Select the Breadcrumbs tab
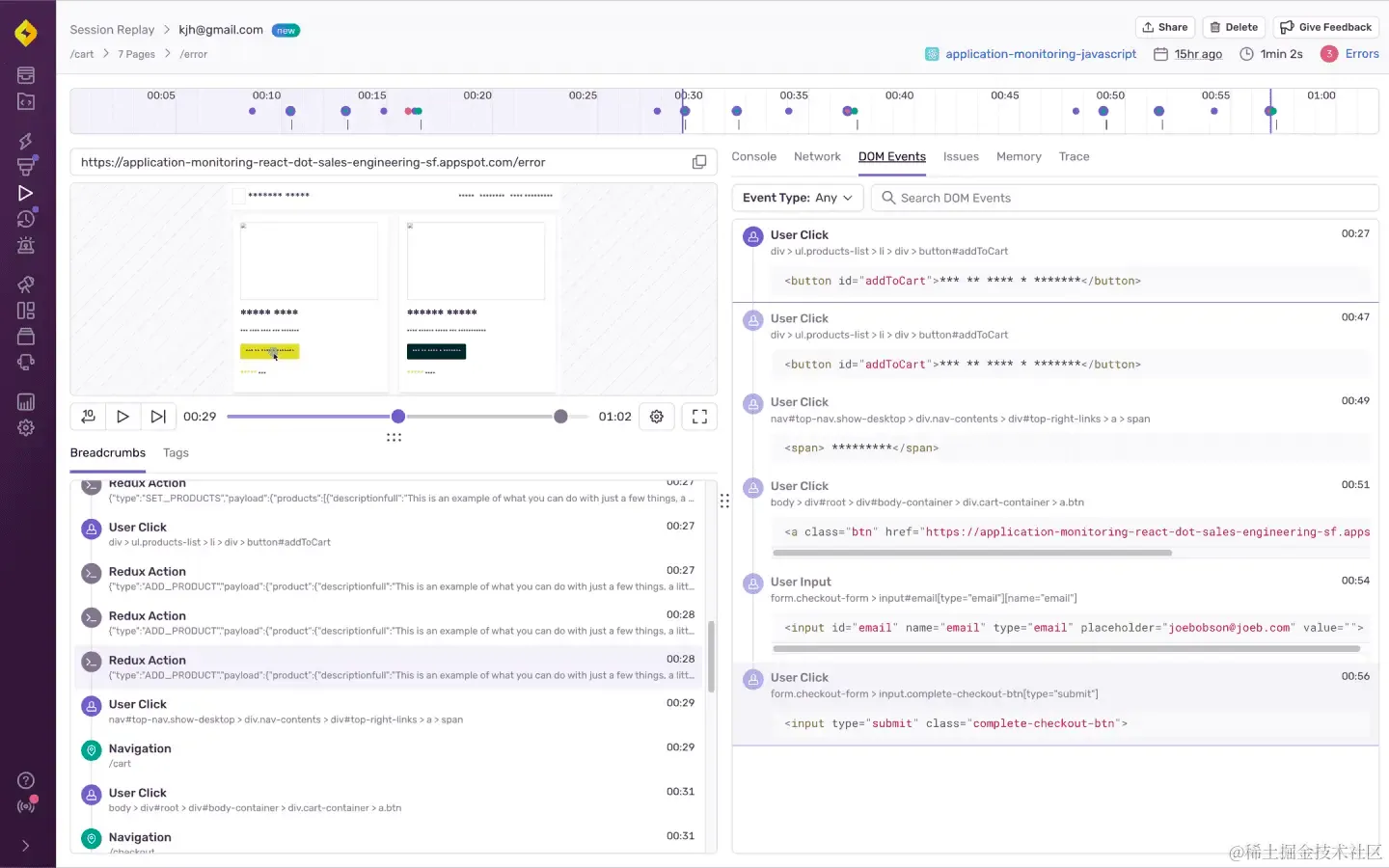Screen dimensions: 1389x868 pos(108,452)
